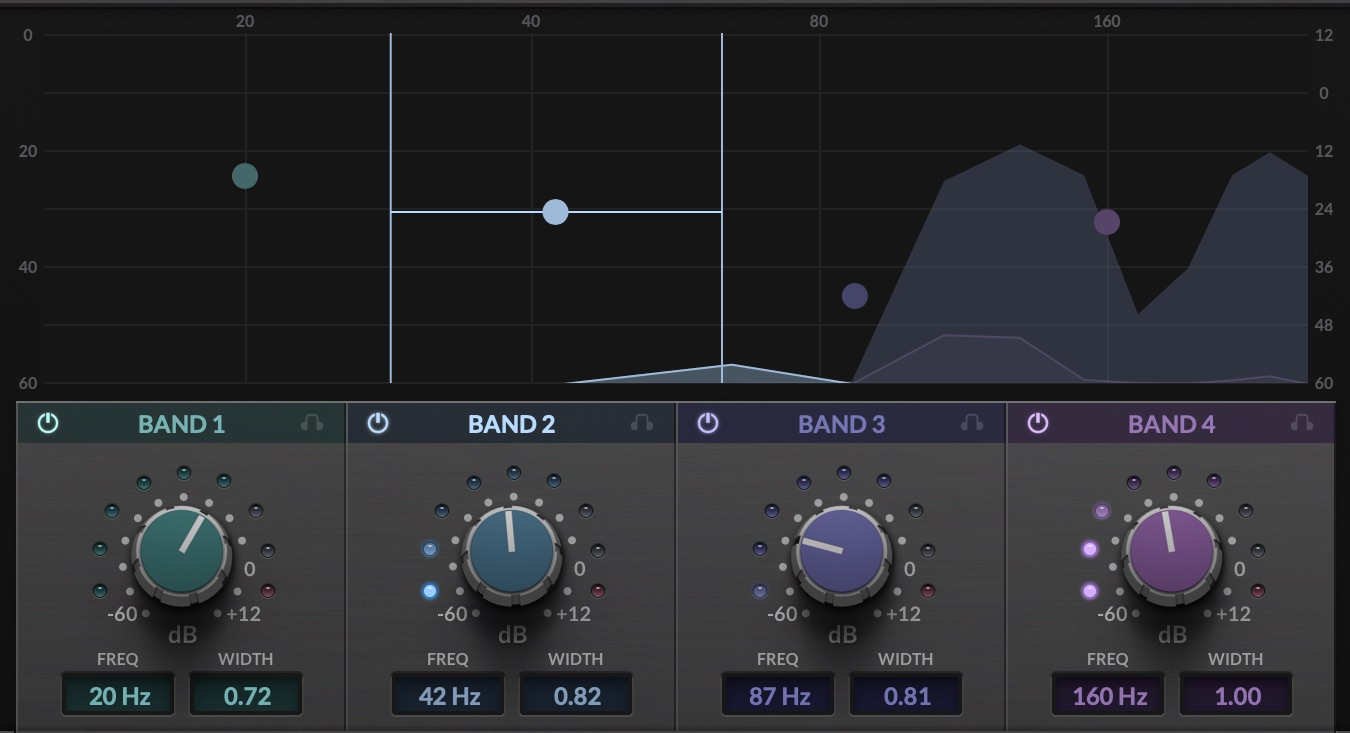Screen dimensions: 1350x733
Task: Click Band 4 headphone listen icon
Action: (1302, 423)
